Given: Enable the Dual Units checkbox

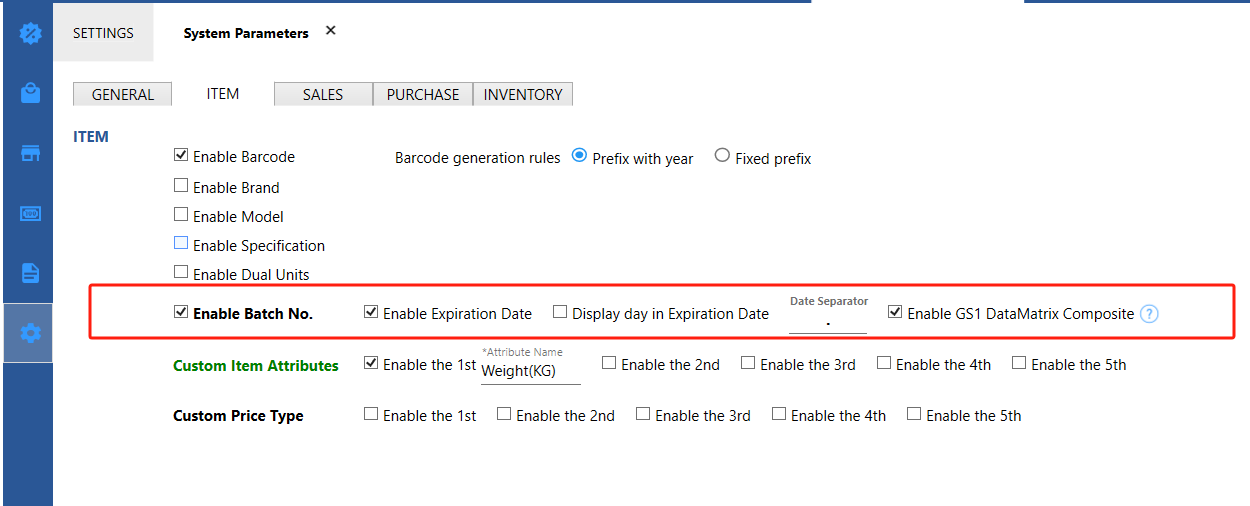Looking at the screenshot, I should [181, 272].
